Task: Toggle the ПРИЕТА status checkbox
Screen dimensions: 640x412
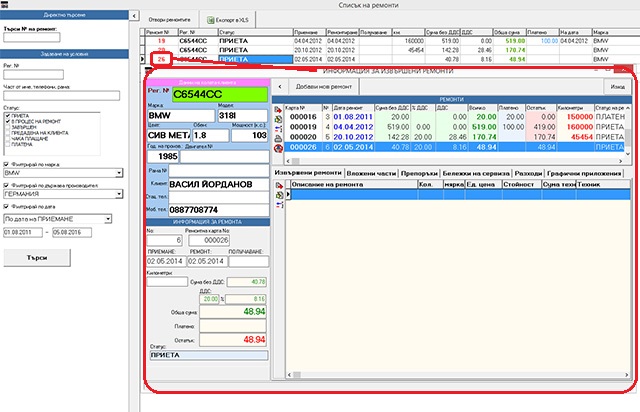Action: [8, 116]
